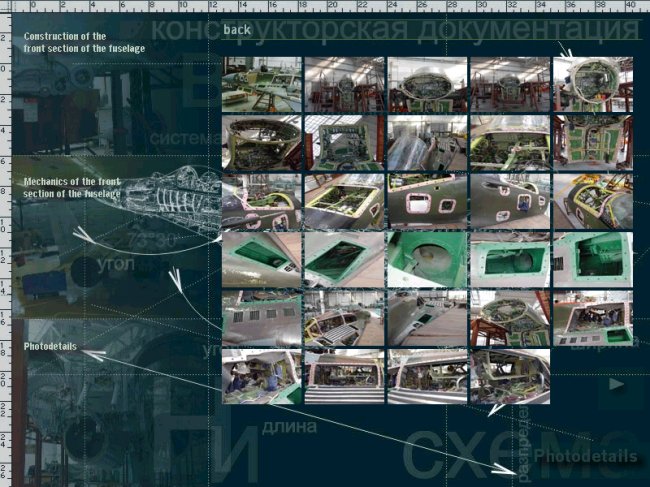Open the last thumbnail in the third row
The width and height of the screenshot is (650, 487).
click(592, 201)
